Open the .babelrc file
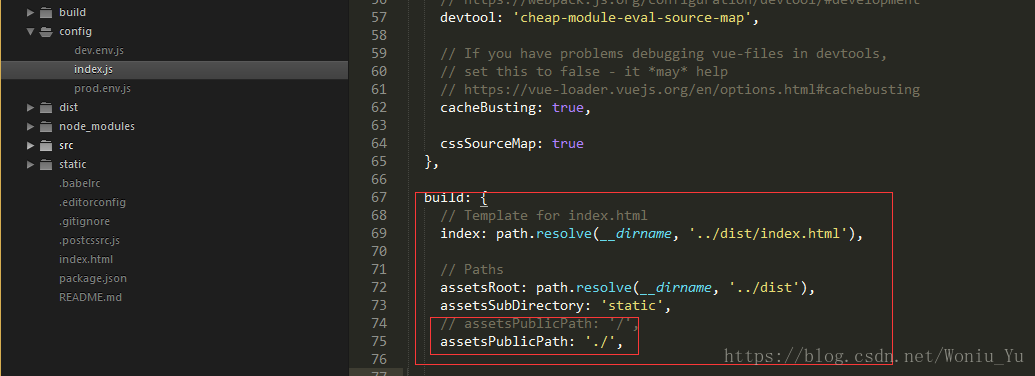 pos(80,183)
